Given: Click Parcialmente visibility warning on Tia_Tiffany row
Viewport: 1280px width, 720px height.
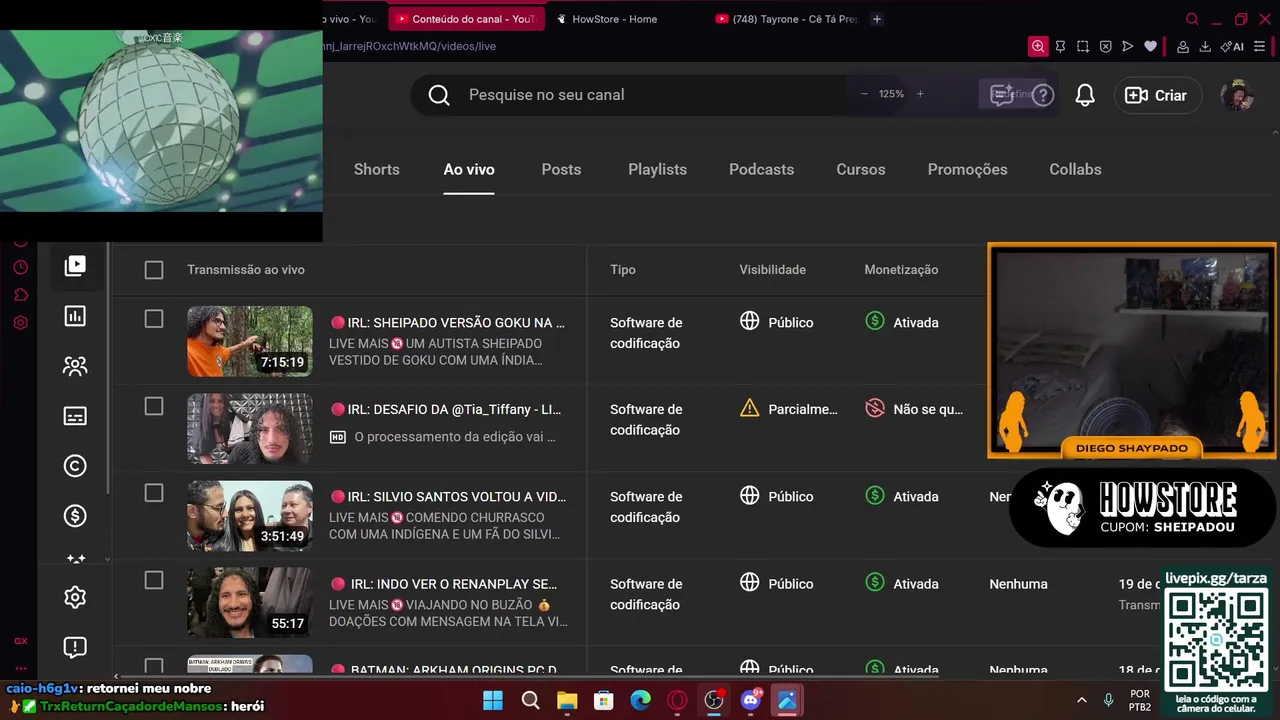Looking at the screenshot, I should coord(789,409).
